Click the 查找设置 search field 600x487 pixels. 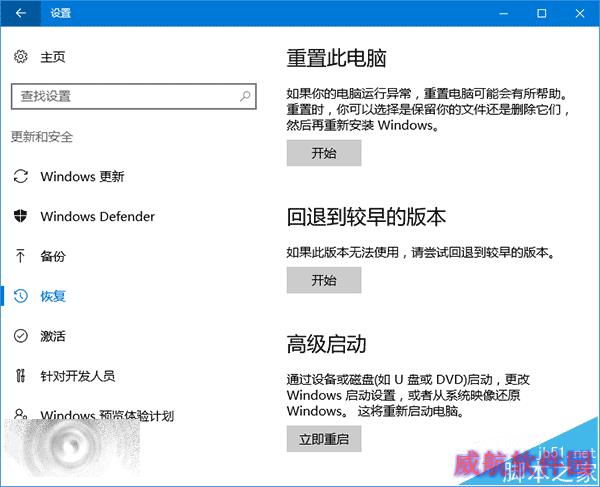click(134, 96)
